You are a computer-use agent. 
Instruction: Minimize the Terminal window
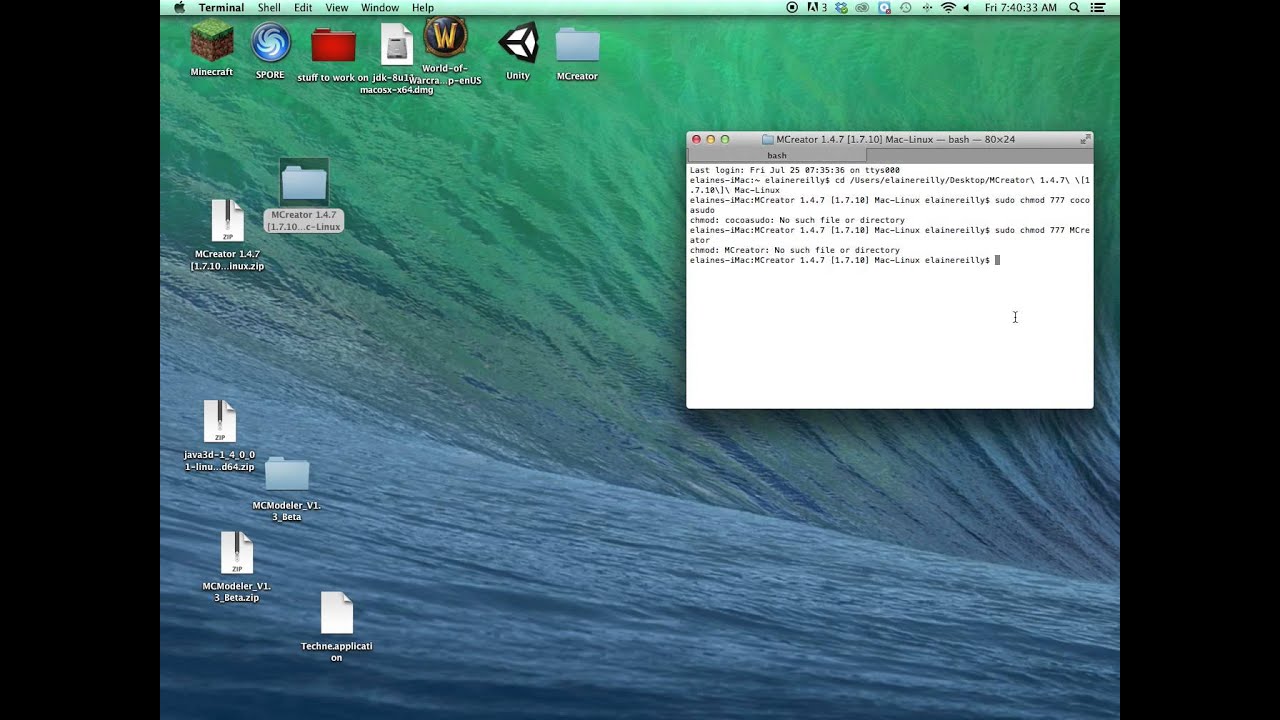click(711, 139)
